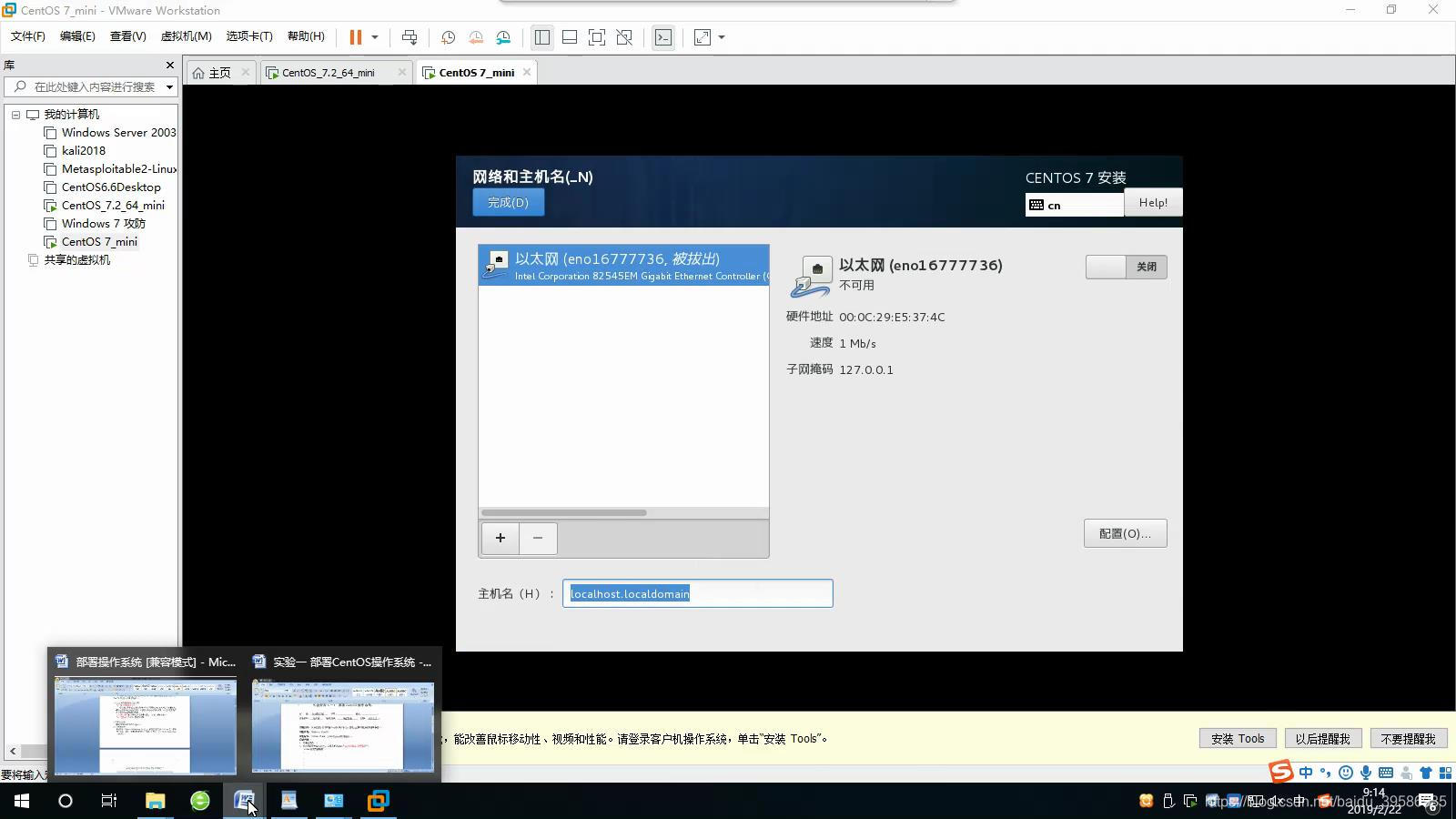Close the CentOS 7_mini tab
Viewport: 1456px width, 819px height.
coord(527,72)
